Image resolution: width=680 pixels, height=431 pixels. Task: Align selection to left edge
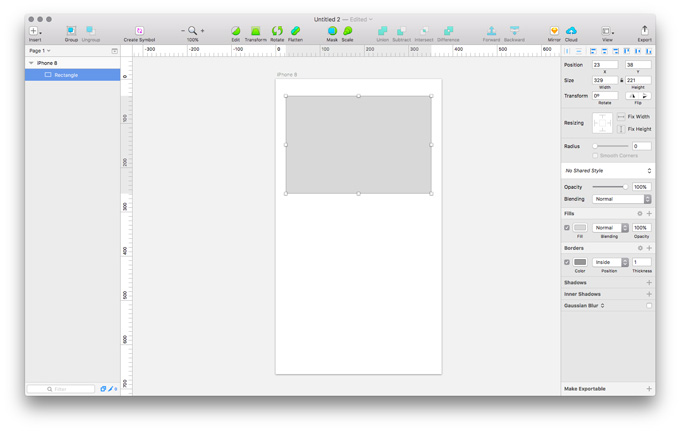pos(593,51)
